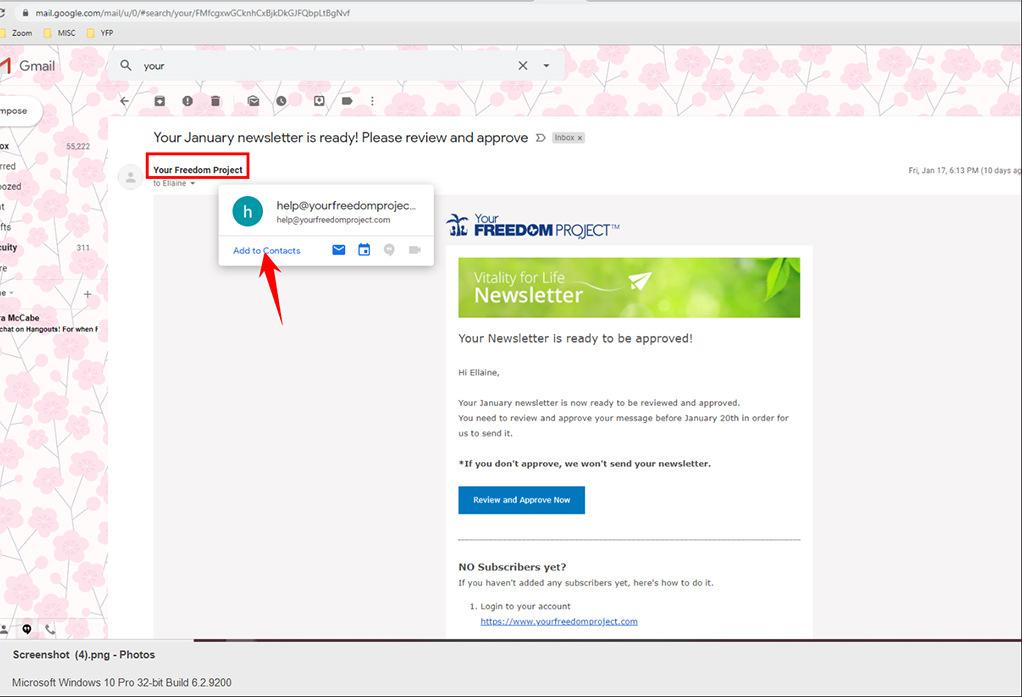The width and height of the screenshot is (1022, 697).
Task: Toggle the importance marker beside the subject
Action: coord(540,138)
